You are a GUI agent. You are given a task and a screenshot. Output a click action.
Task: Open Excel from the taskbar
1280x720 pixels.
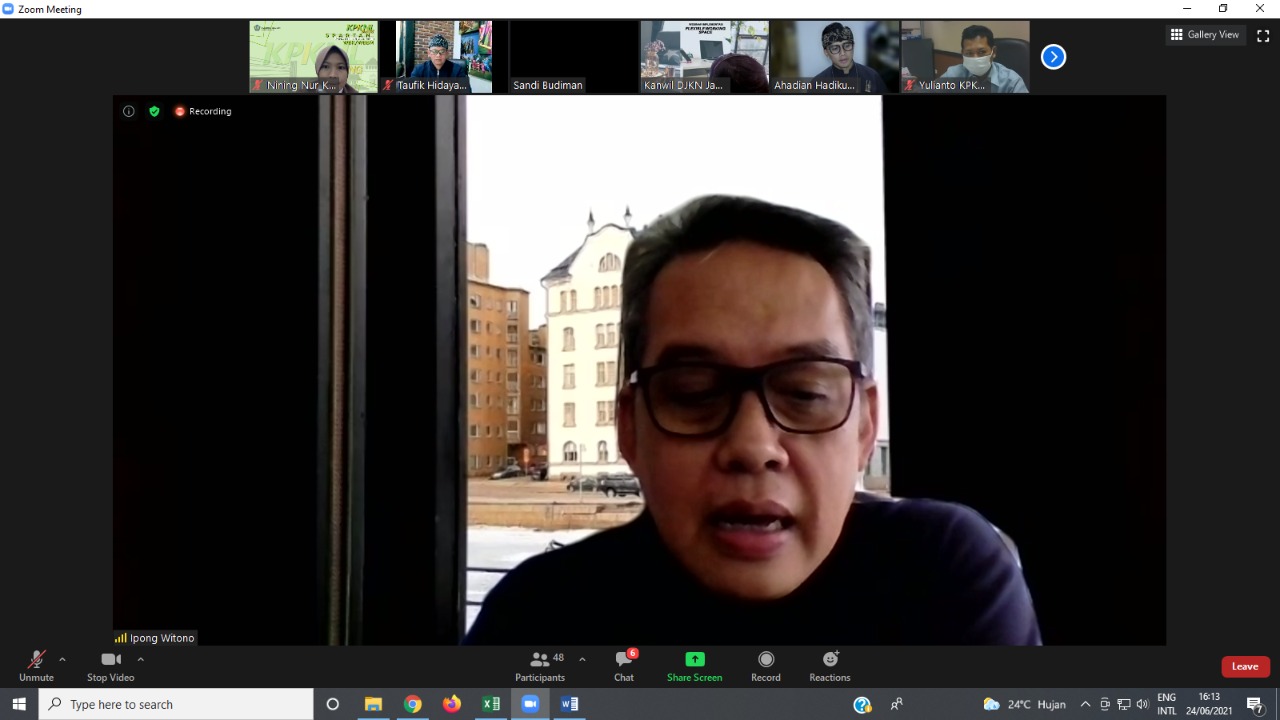491,704
